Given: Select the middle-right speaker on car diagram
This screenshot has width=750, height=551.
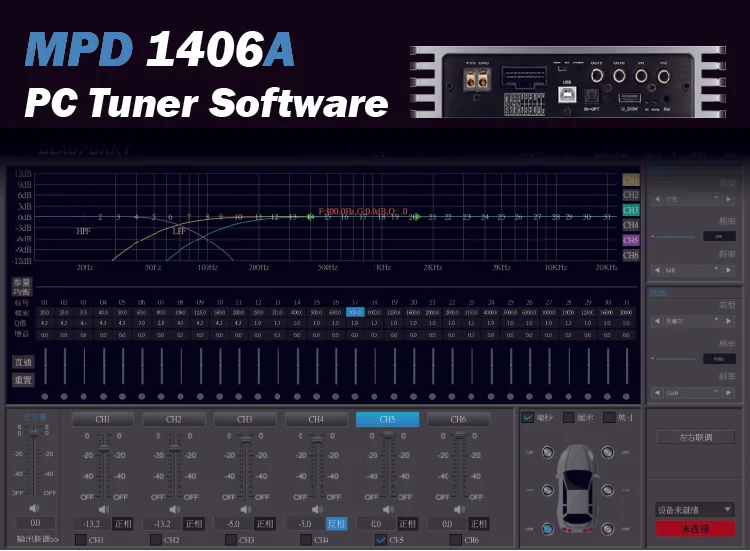Looking at the screenshot, I should click(x=607, y=490).
